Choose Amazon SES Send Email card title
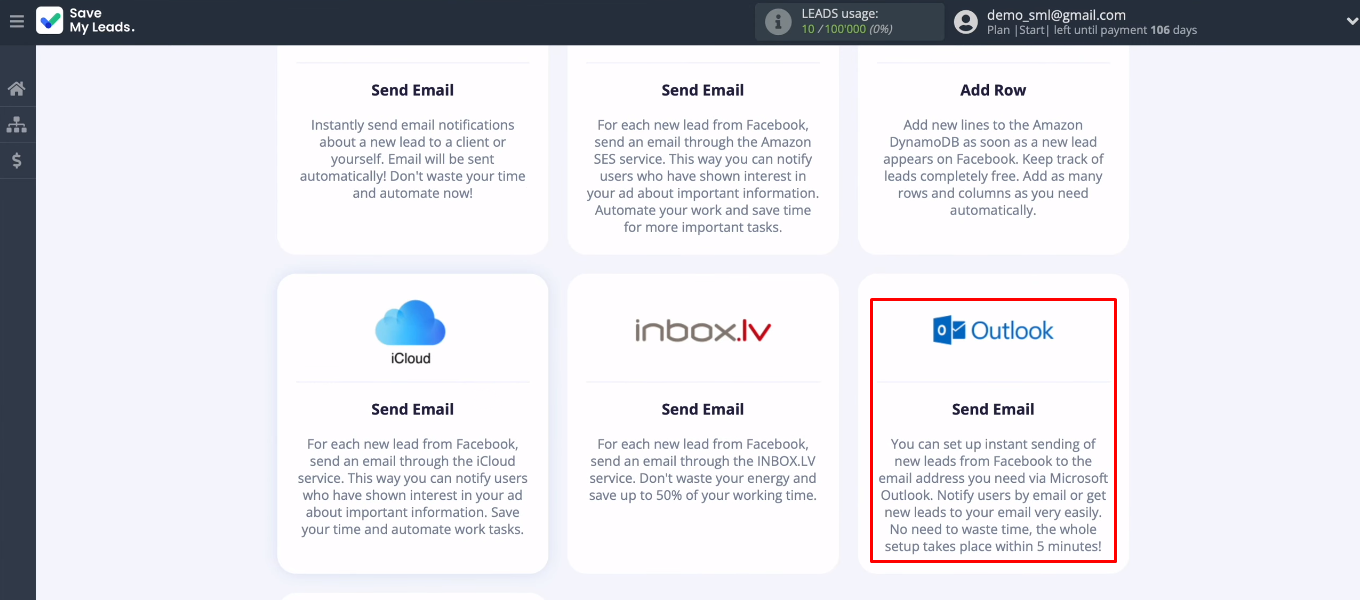1360x600 pixels. [x=703, y=90]
